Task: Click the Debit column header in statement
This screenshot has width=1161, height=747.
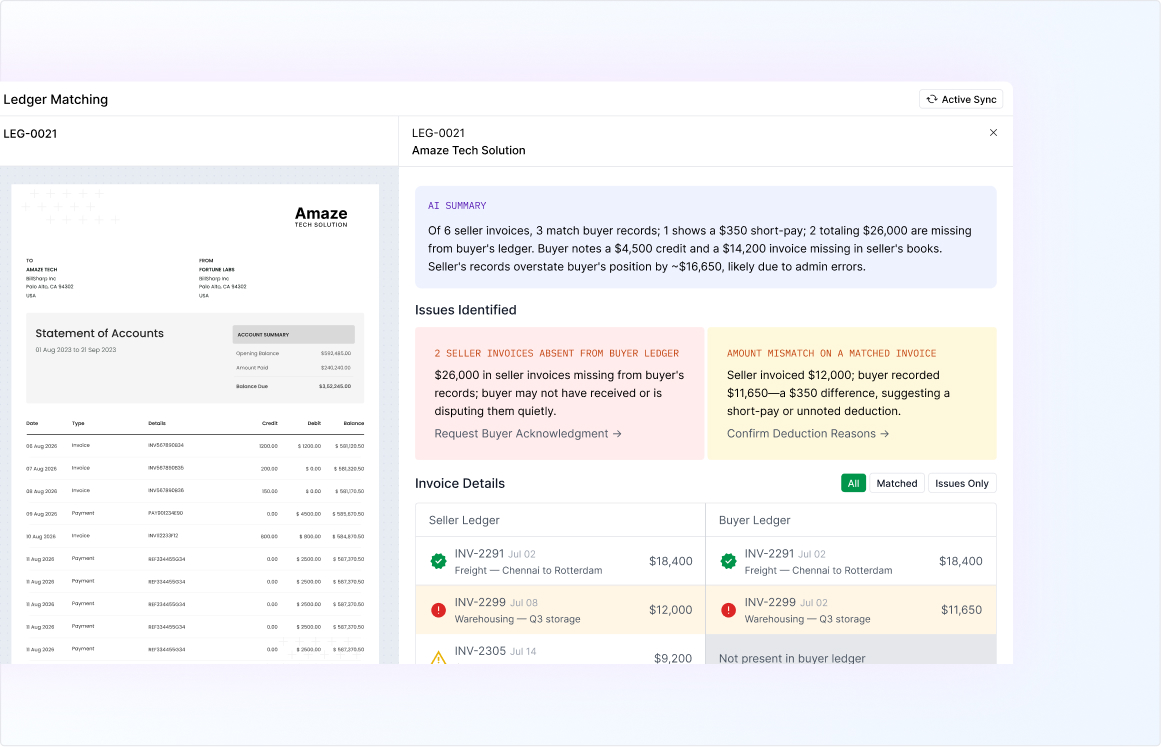Action: coord(314,423)
